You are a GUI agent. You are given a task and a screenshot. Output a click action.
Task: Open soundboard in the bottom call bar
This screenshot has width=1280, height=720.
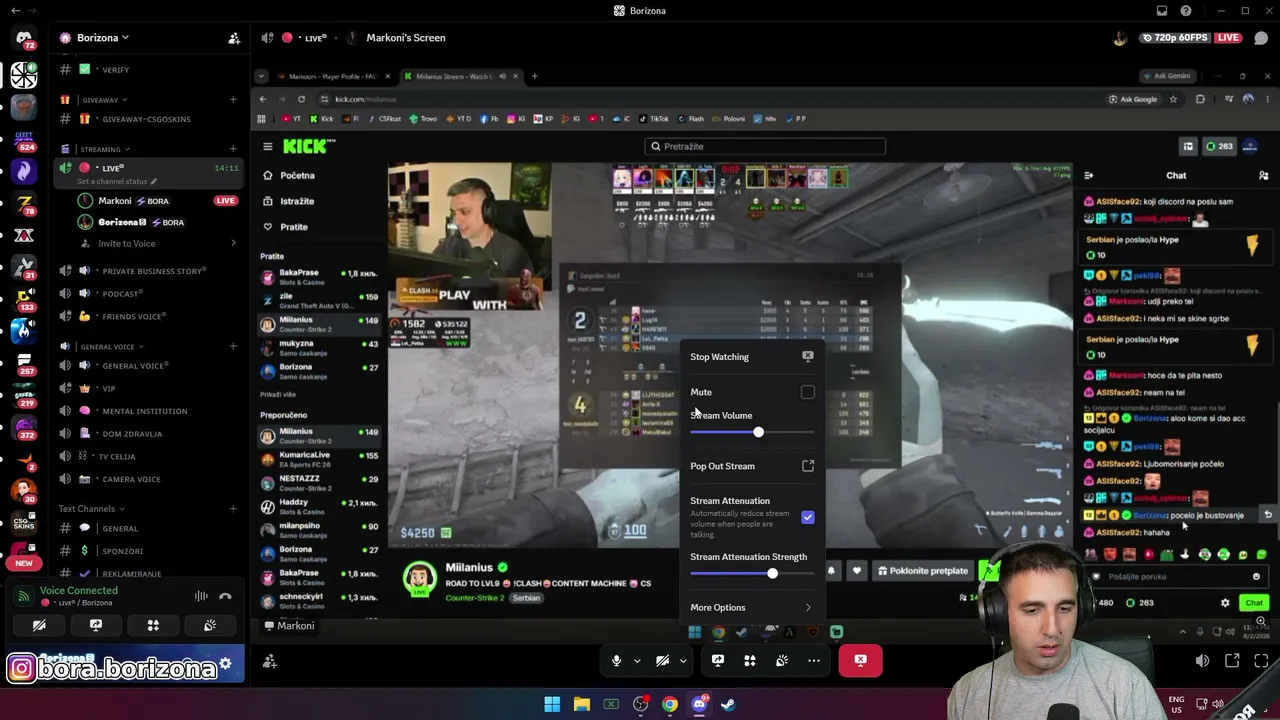pyautogui.click(x=782, y=660)
